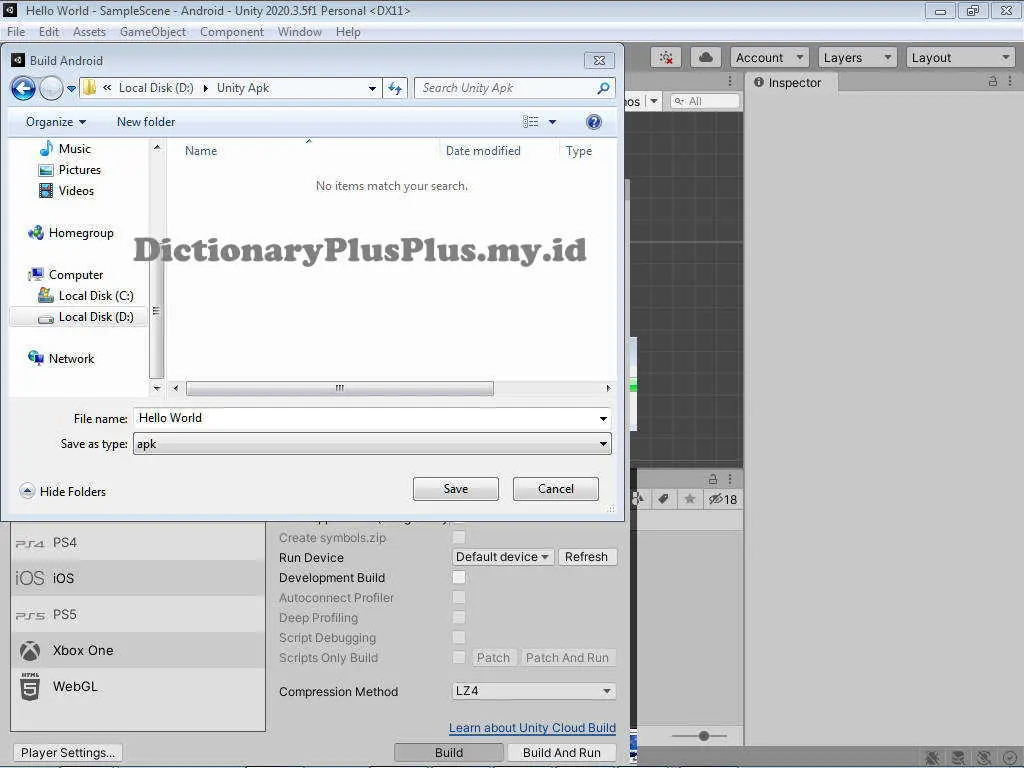The width and height of the screenshot is (1024, 768).
Task: Open the Edit menu
Action: [x=49, y=32]
